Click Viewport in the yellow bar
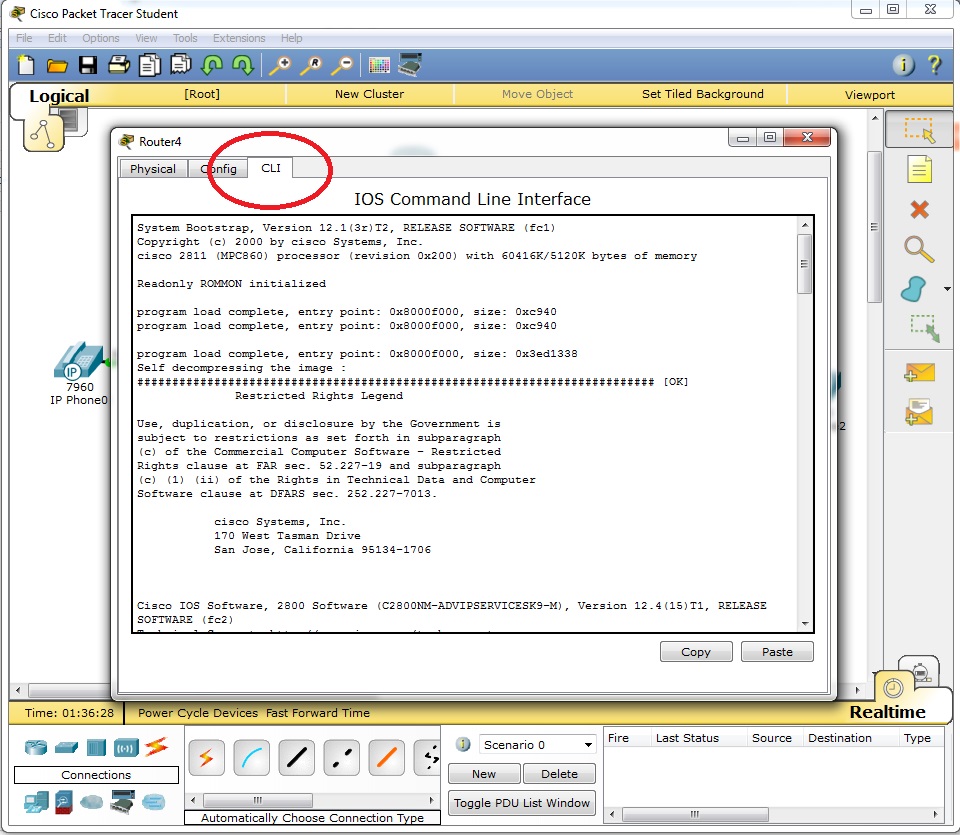The width and height of the screenshot is (960, 835). [x=869, y=95]
